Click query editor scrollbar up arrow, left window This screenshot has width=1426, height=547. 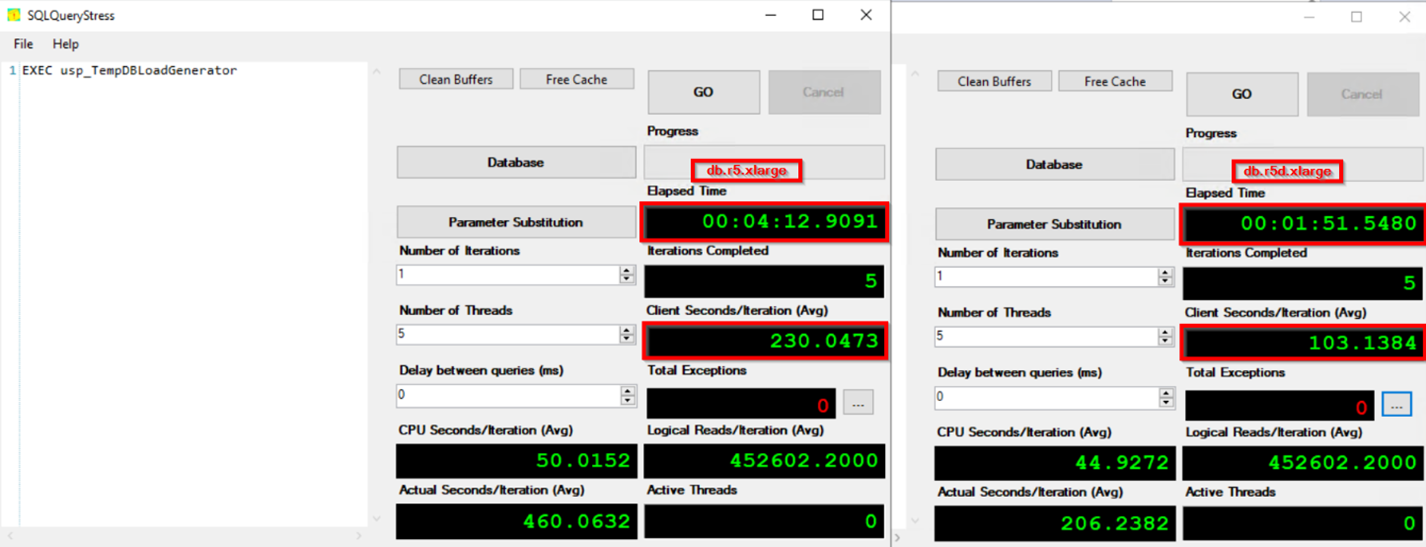pos(377,72)
